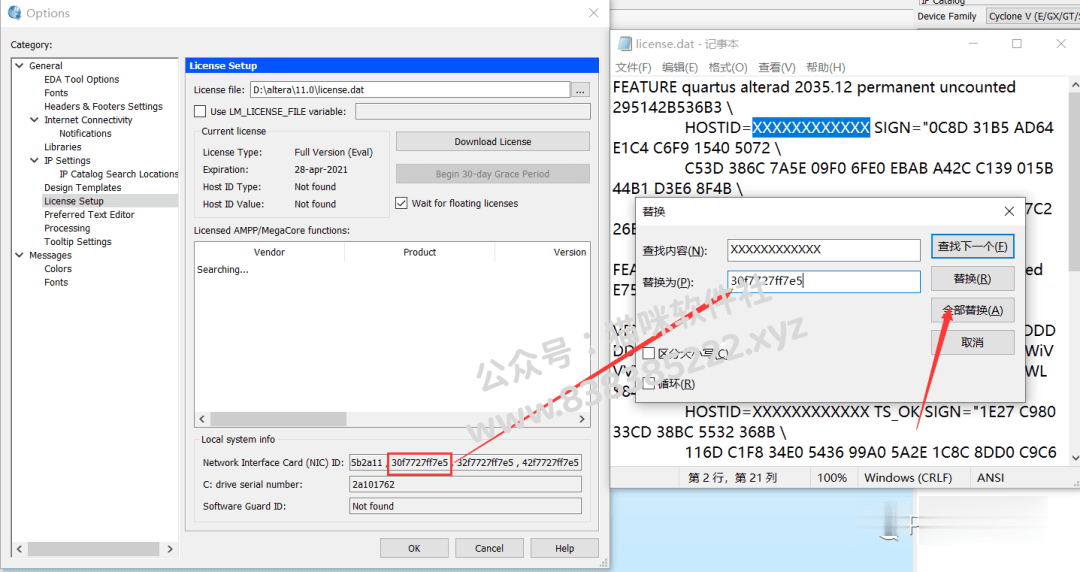
Task: Uncheck Wait for floating licenses
Action: 401,203
